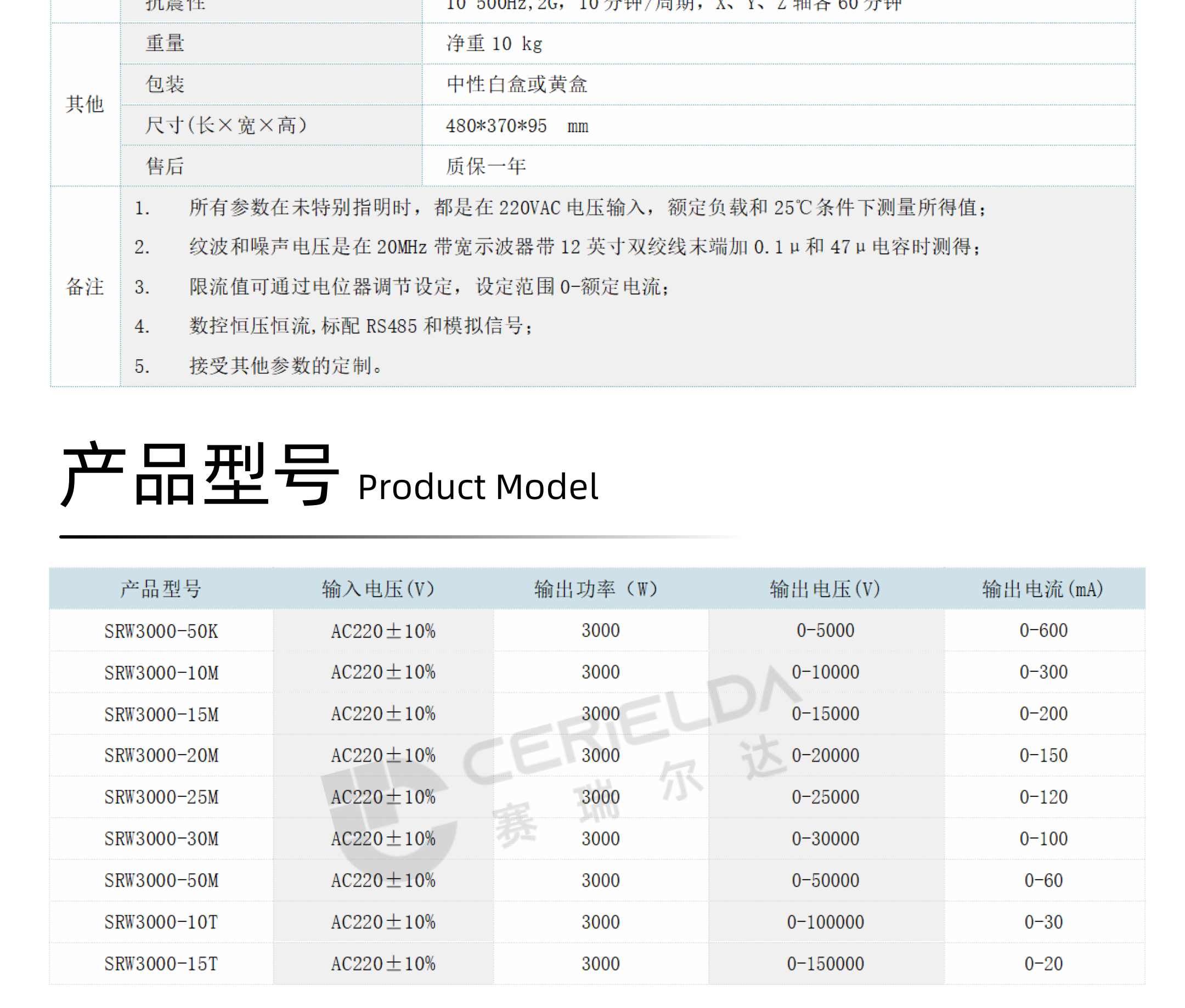
Task: Click the 产品型号 column header
Action: (x=161, y=588)
